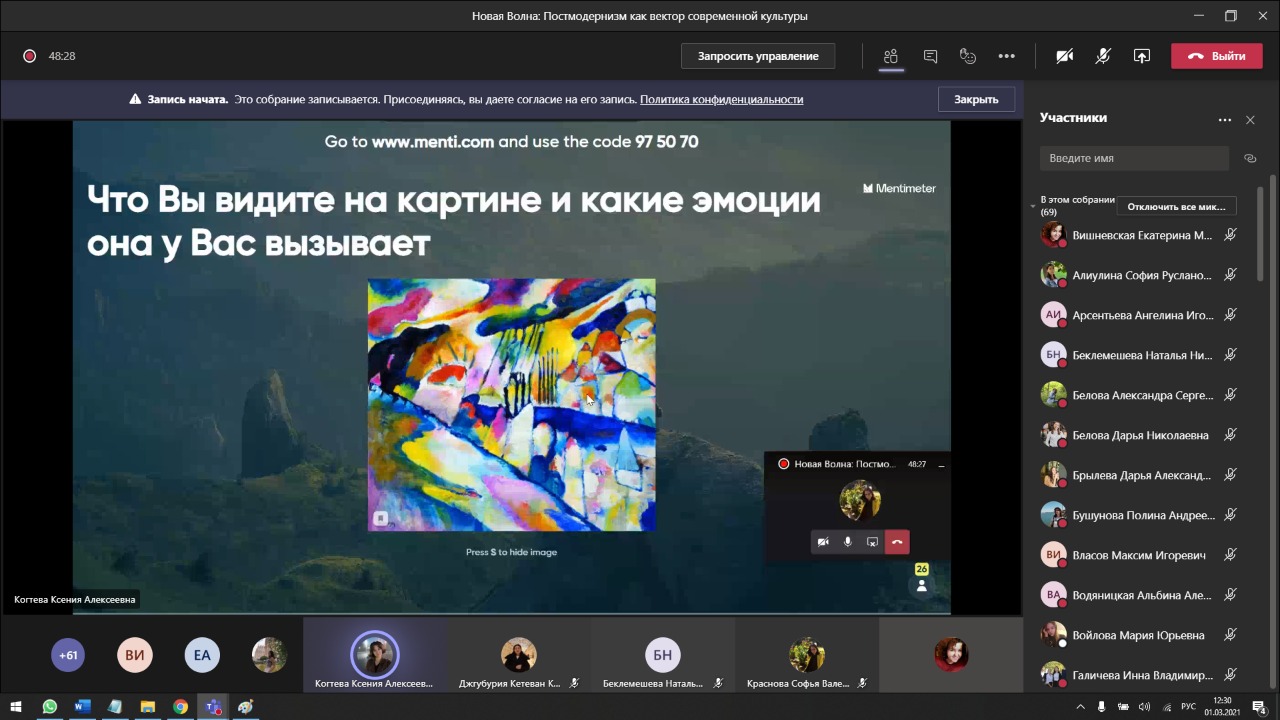Click the Запросить управление button

click(758, 56)
